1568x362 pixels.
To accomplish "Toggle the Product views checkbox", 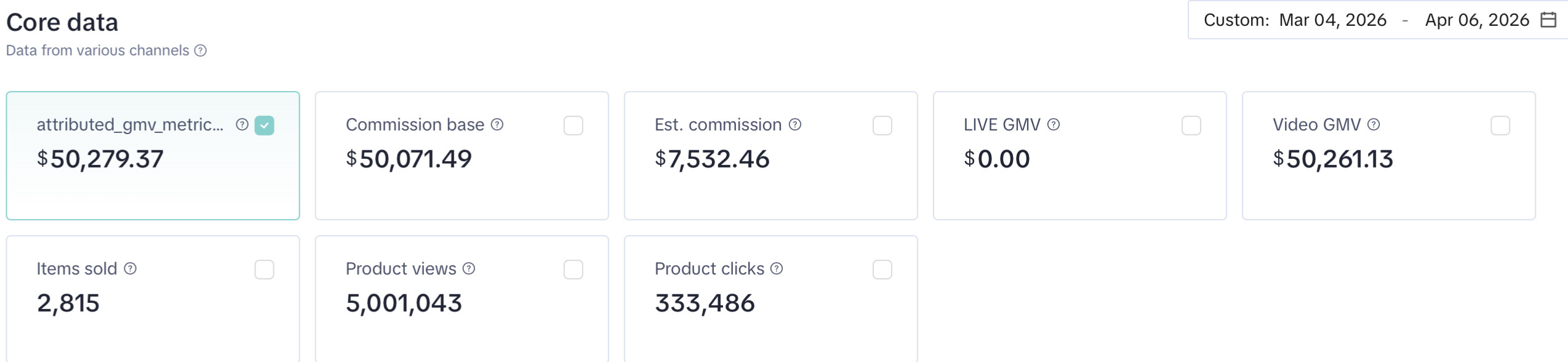I will (573, 269).
